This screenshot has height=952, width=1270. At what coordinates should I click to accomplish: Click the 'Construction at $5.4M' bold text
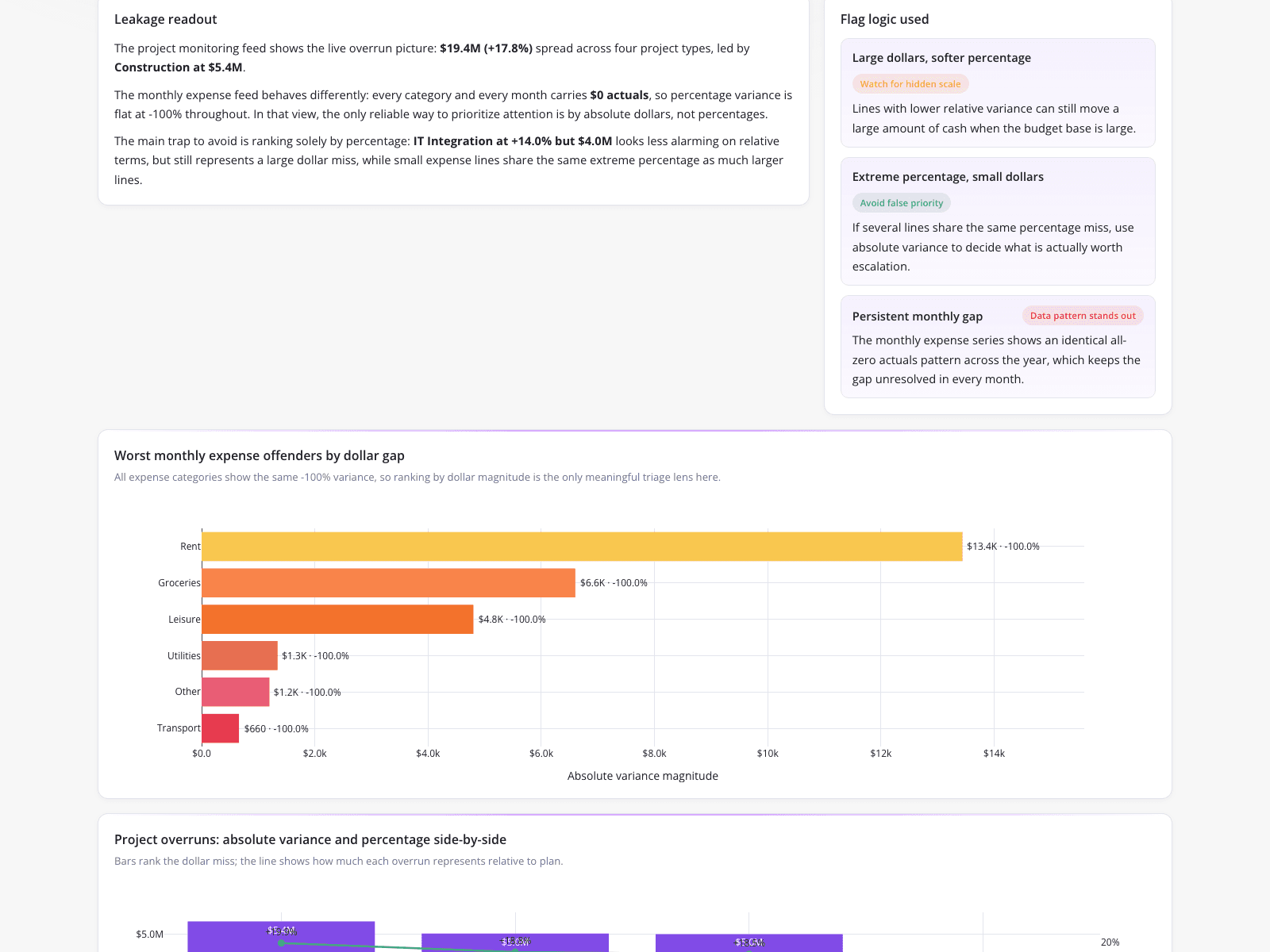[179, 67]
